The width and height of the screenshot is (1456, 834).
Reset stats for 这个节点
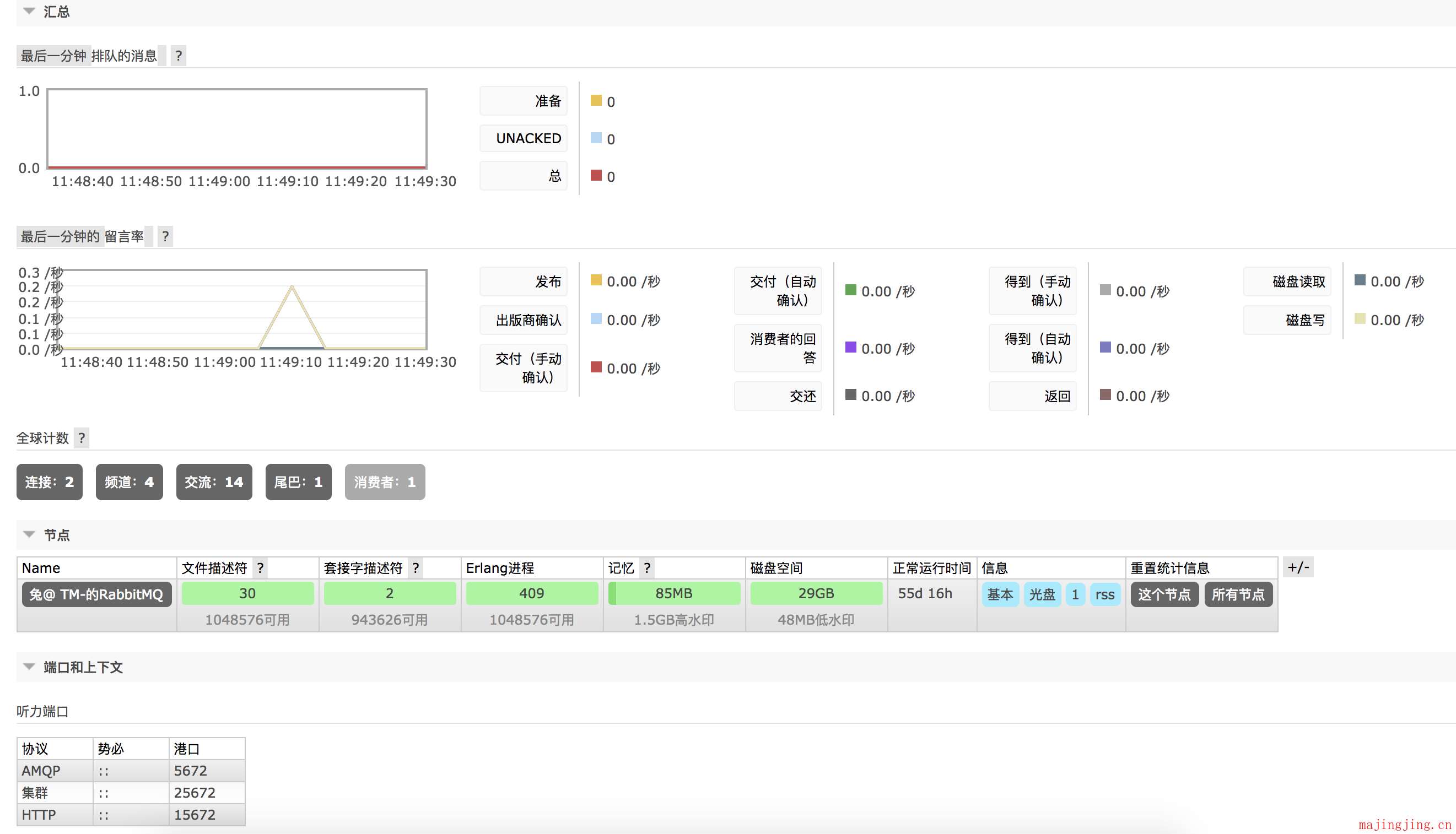(x=1164, y=594)
